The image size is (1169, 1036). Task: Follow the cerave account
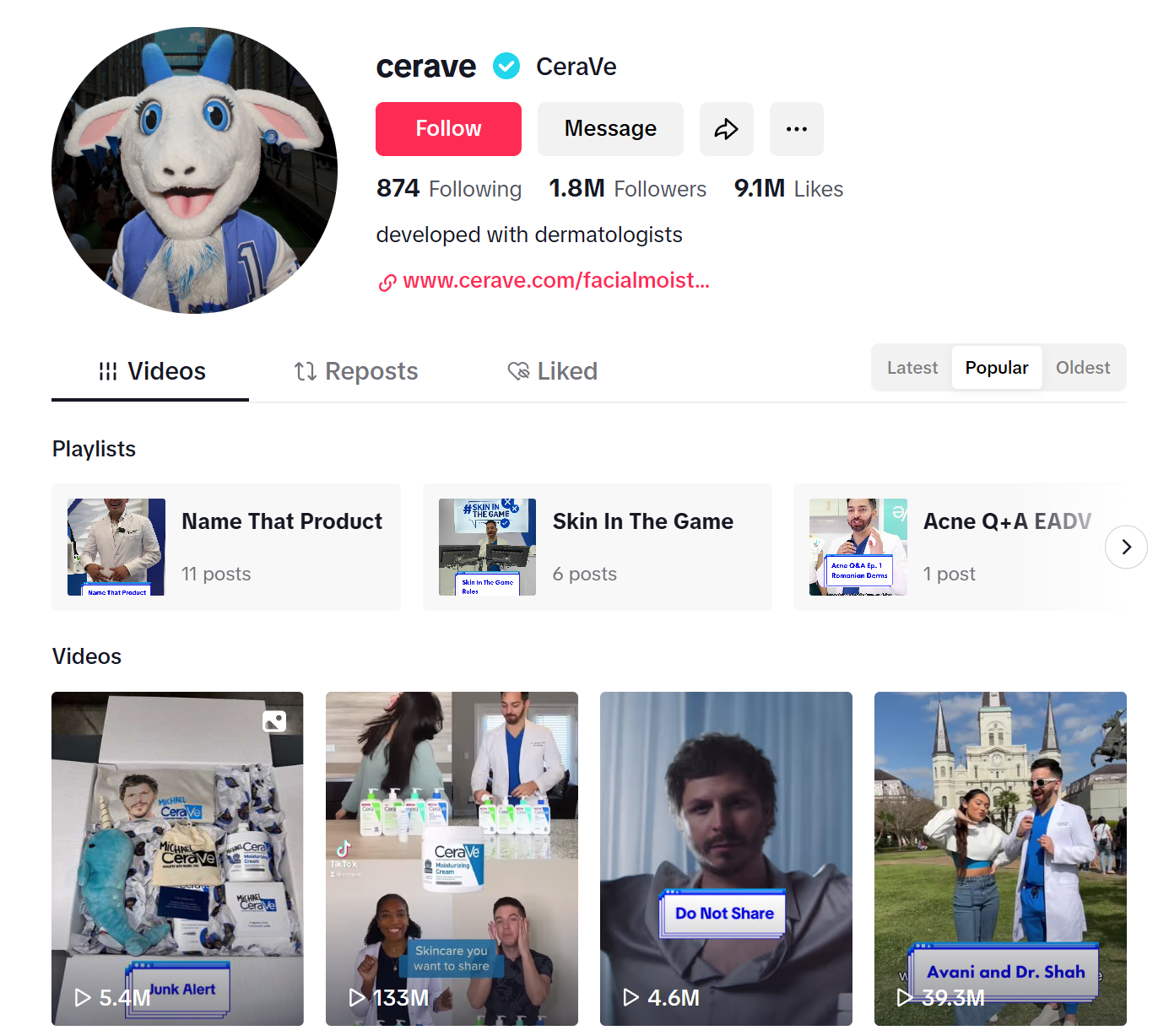tap(448, 129)
